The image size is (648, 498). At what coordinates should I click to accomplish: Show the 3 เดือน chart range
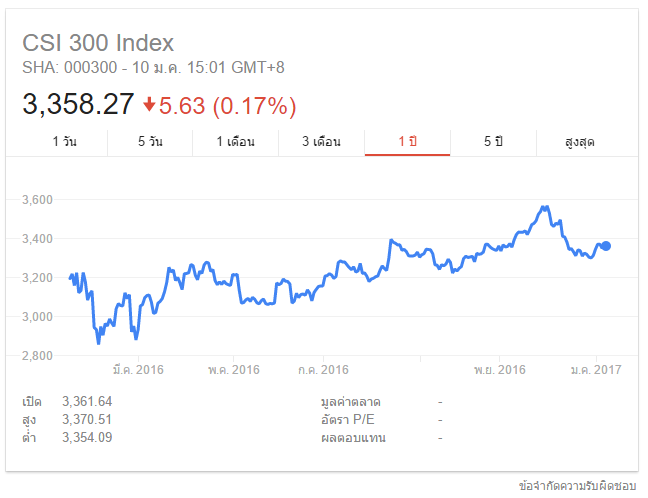coord(322,142)
